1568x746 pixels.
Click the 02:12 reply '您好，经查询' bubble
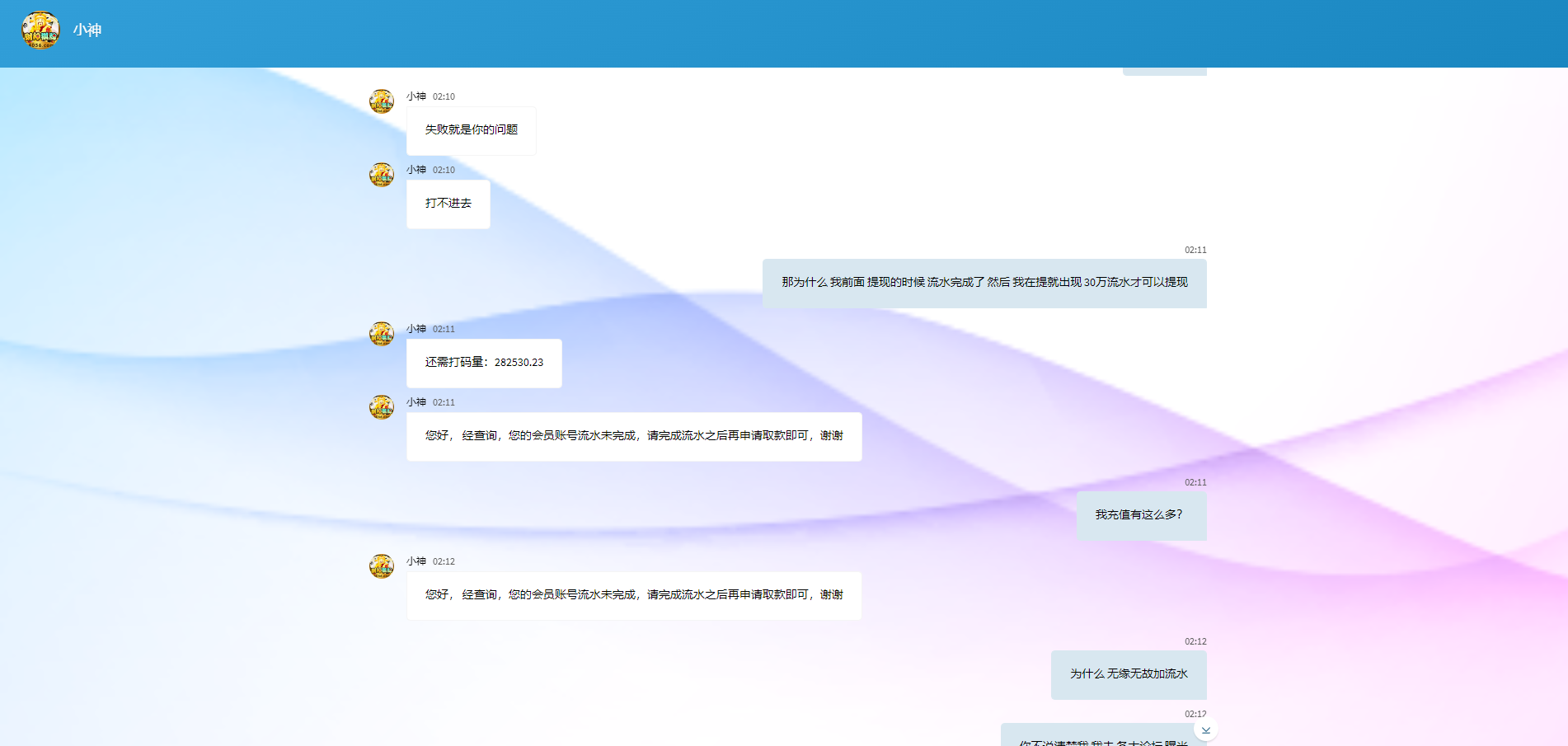(x=633, y=595)
